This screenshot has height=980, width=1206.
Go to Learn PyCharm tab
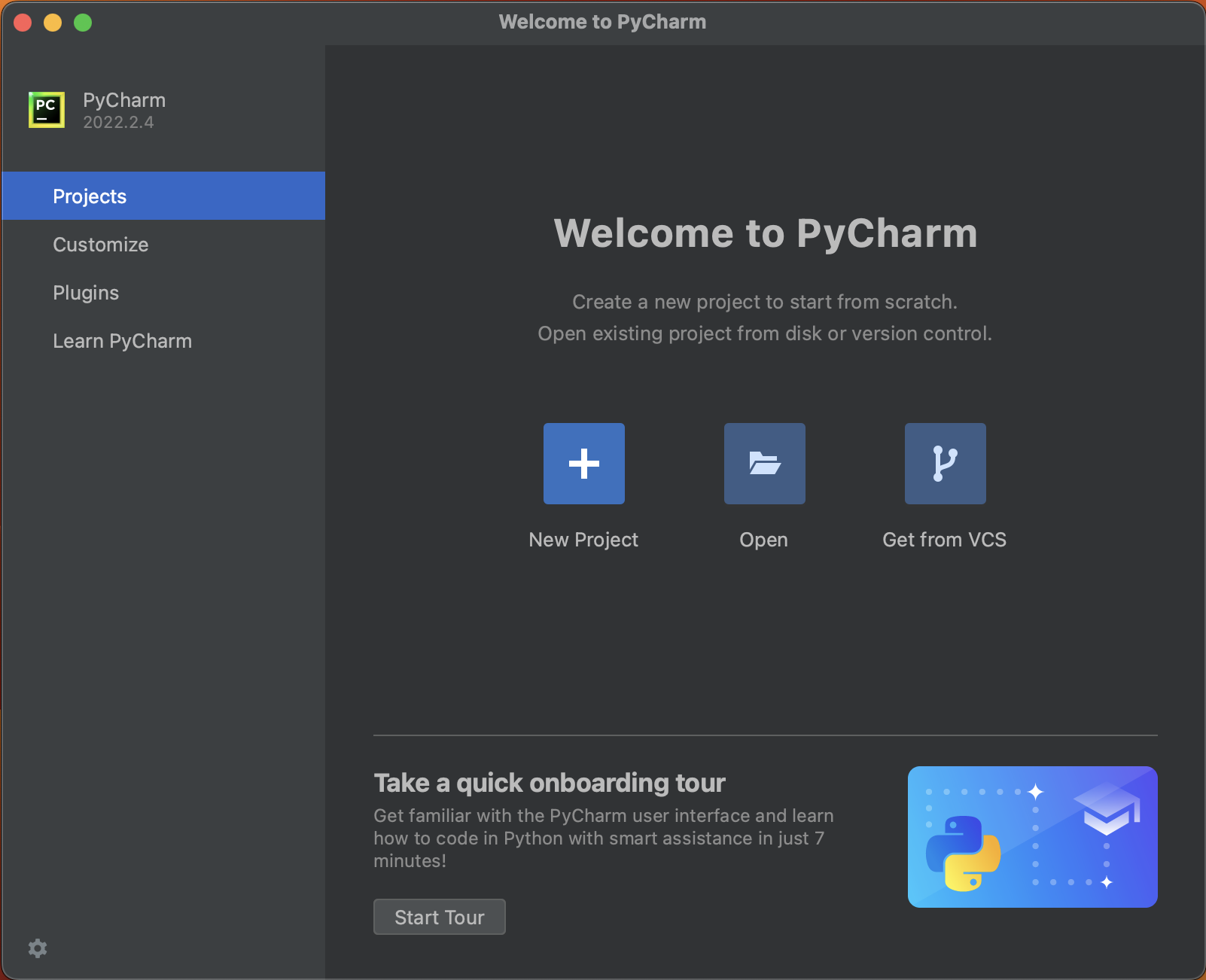(163, 340)
